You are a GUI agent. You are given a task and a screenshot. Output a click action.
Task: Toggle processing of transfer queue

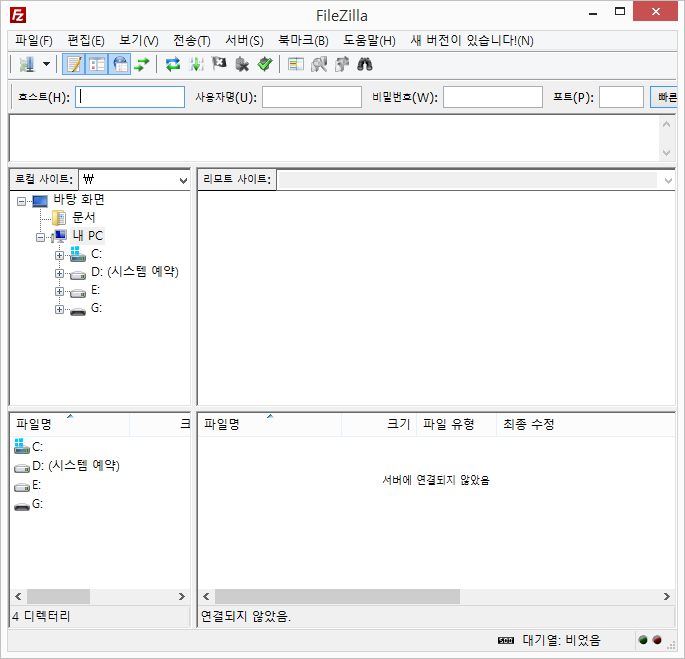[196, 65]
